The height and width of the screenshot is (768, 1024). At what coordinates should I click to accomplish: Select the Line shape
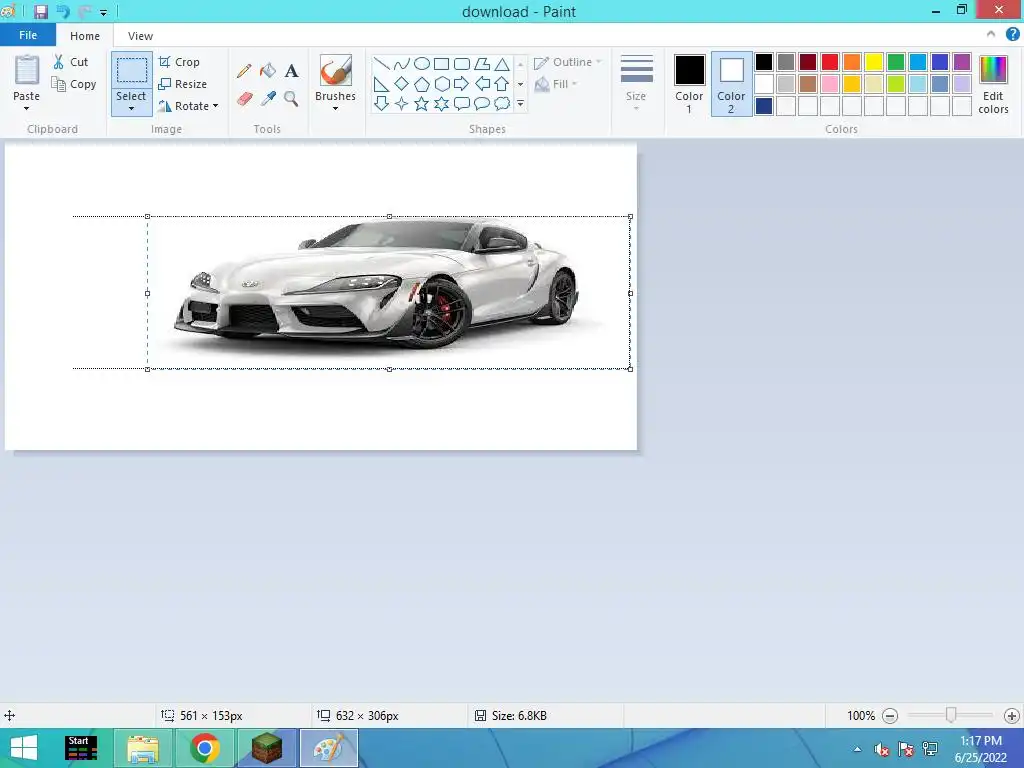(381, 64)
